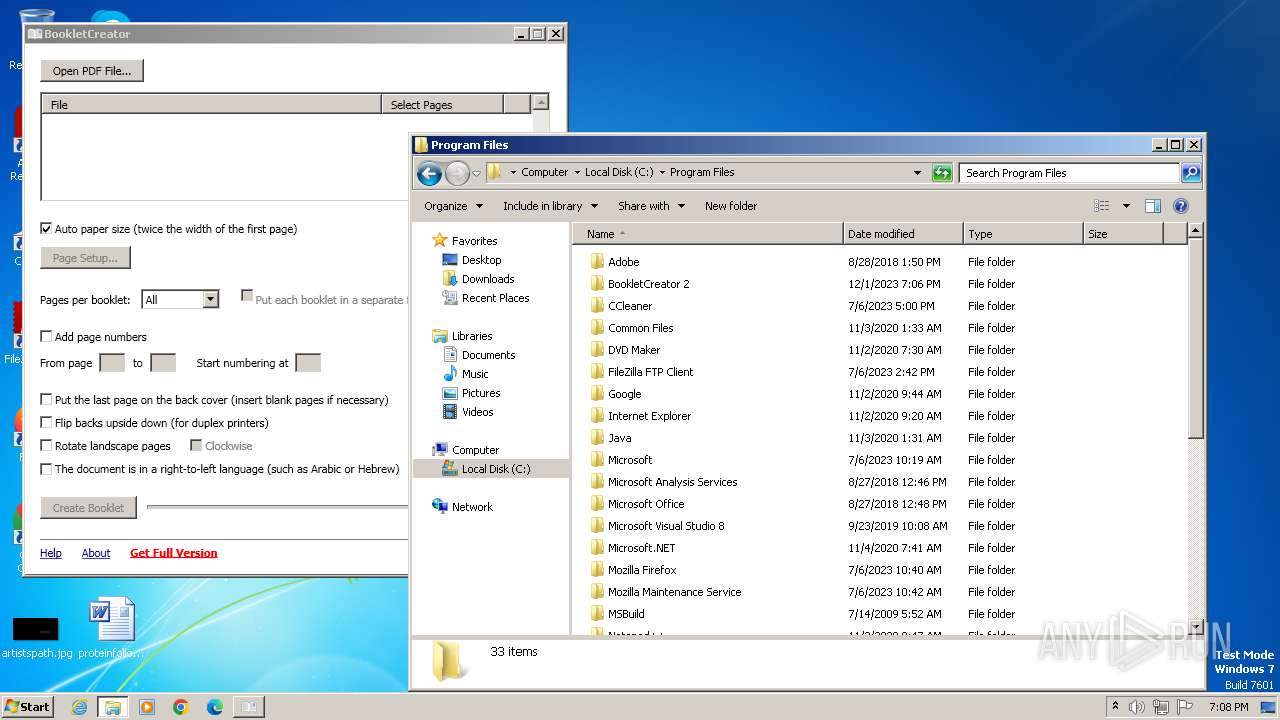Check Put the last page on back cover

click(x=46, y=400)
